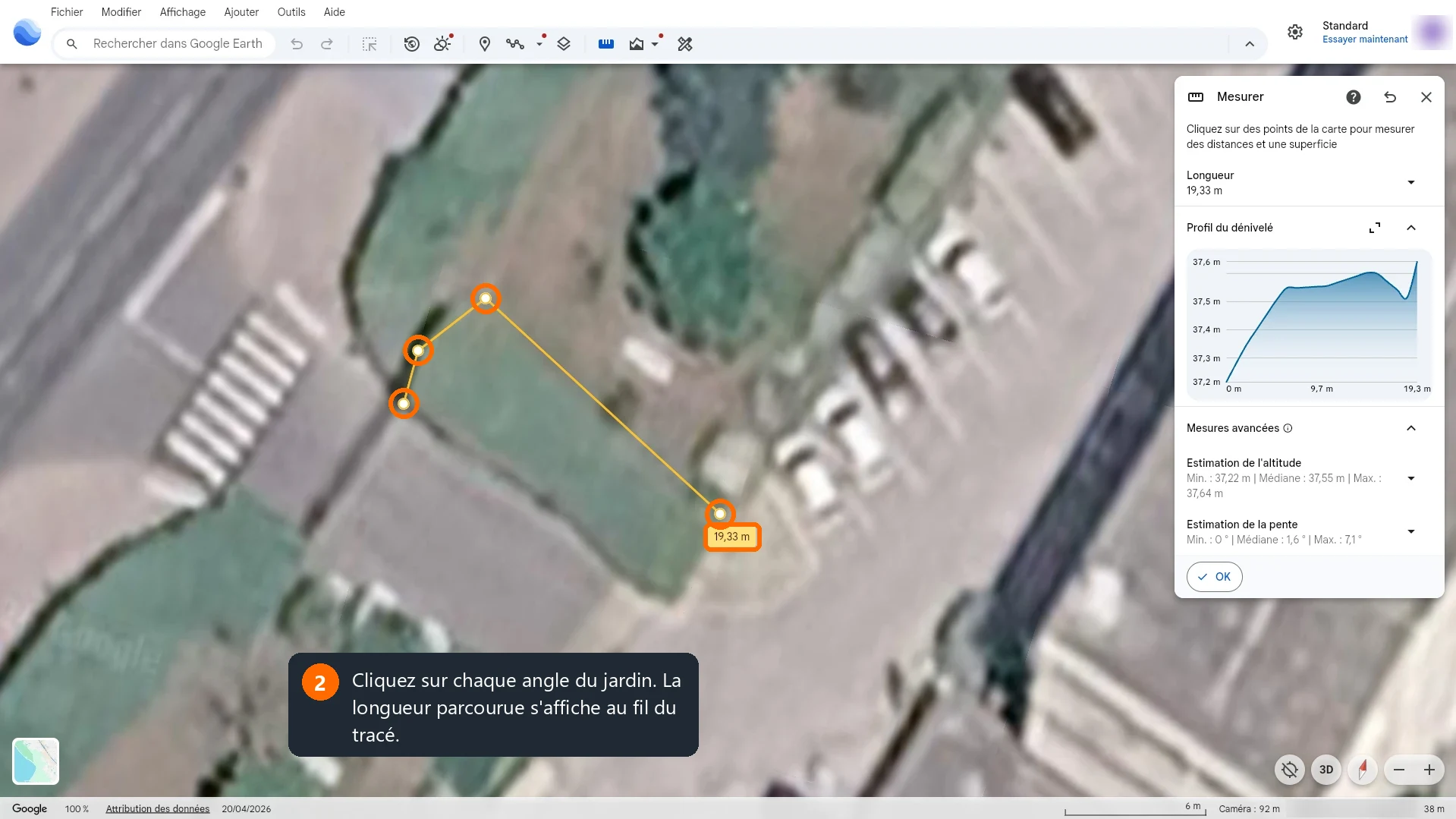Expand Estimation de la pente dropdown
This screenshot has height=819, width=1456.
pos(1411,531)
